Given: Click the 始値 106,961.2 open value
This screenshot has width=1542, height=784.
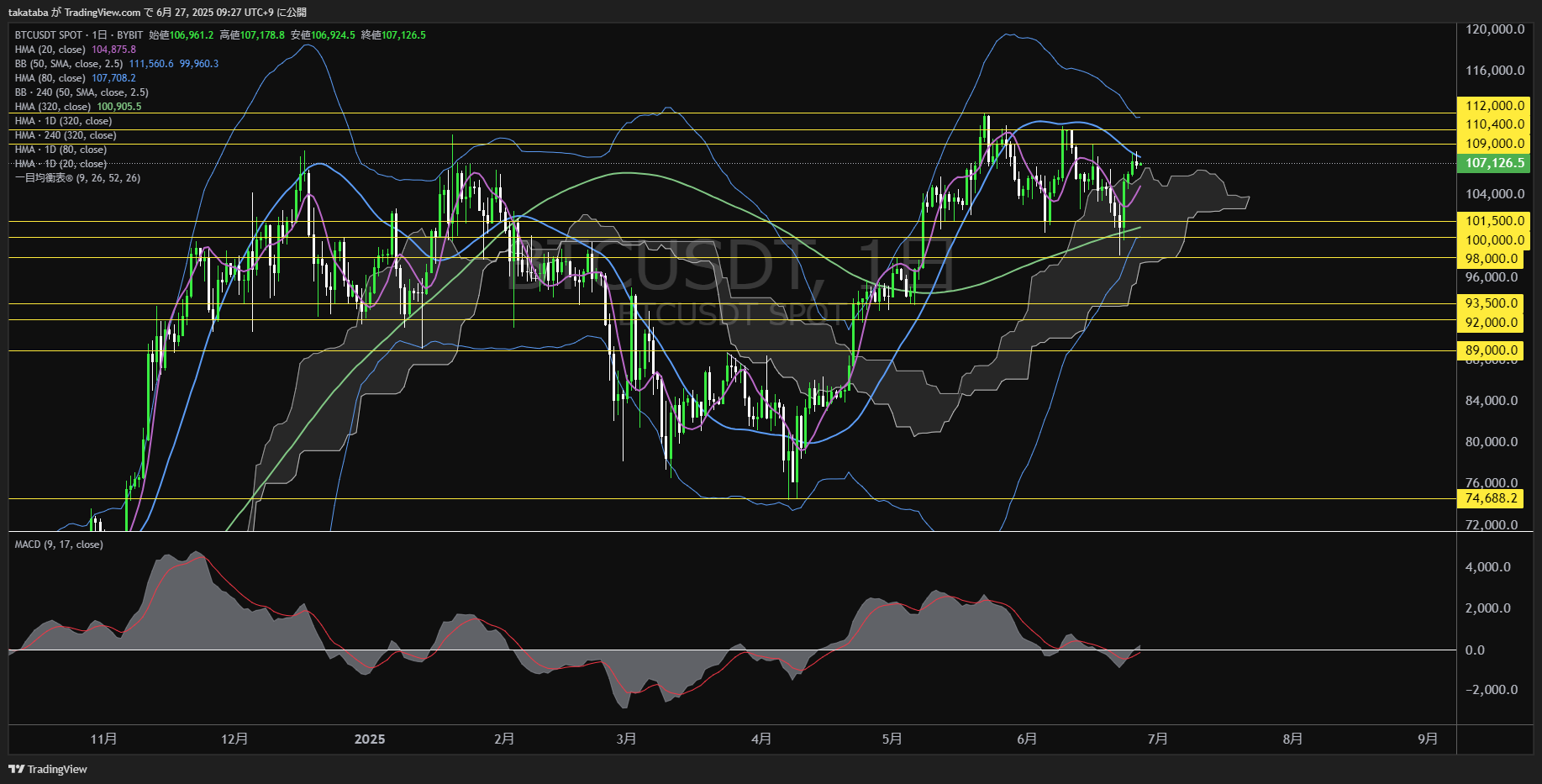Looking at the screenshot, I should (181, 35).
